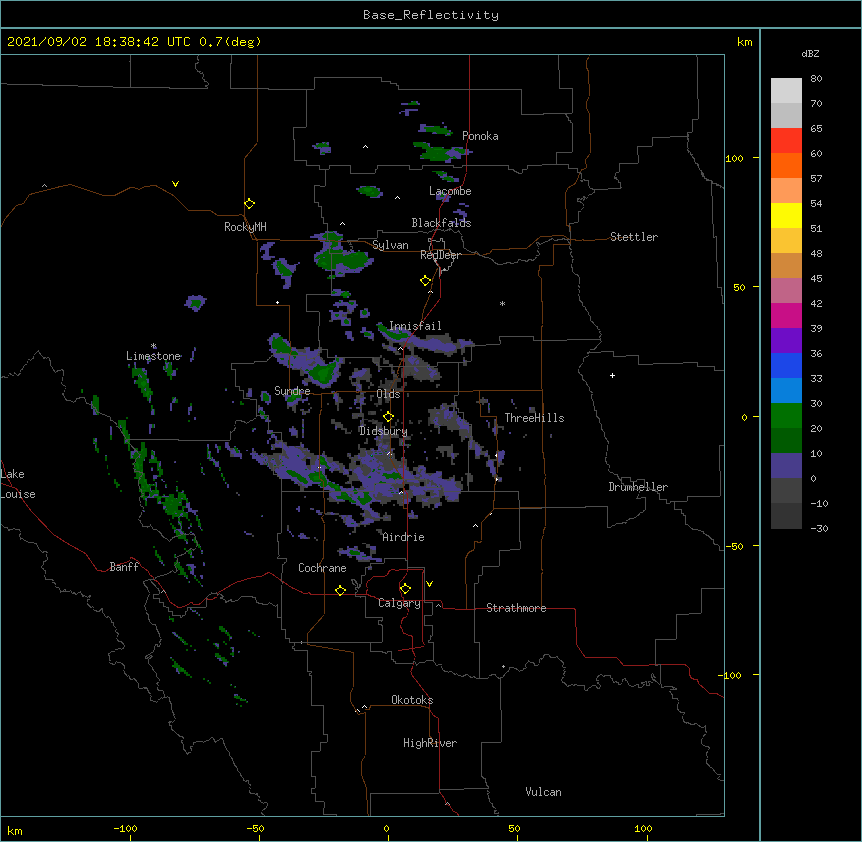Click the 80 value on the dBZ scale
The image size is (862, 842).
[816, 79]
